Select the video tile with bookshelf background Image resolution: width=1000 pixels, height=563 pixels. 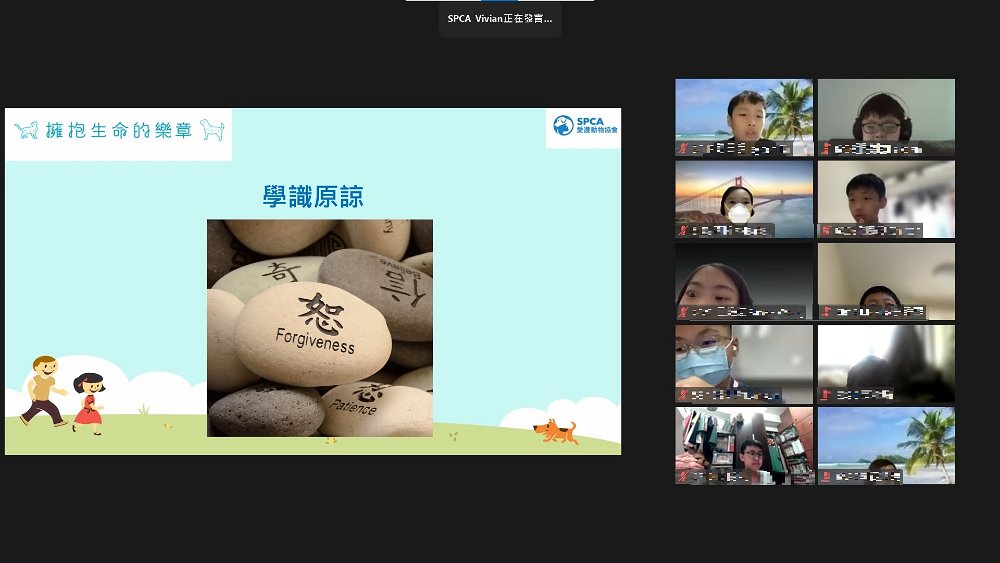(744, 444)
